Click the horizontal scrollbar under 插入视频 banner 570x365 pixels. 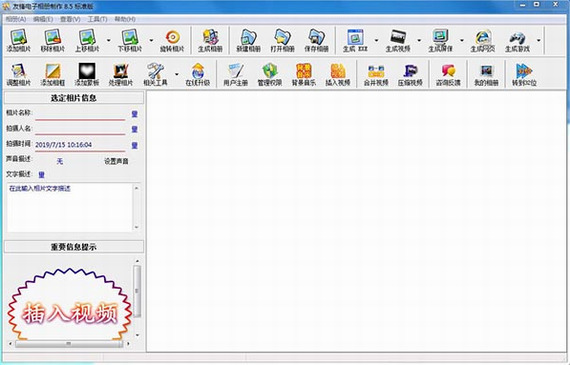click(69, 344)
